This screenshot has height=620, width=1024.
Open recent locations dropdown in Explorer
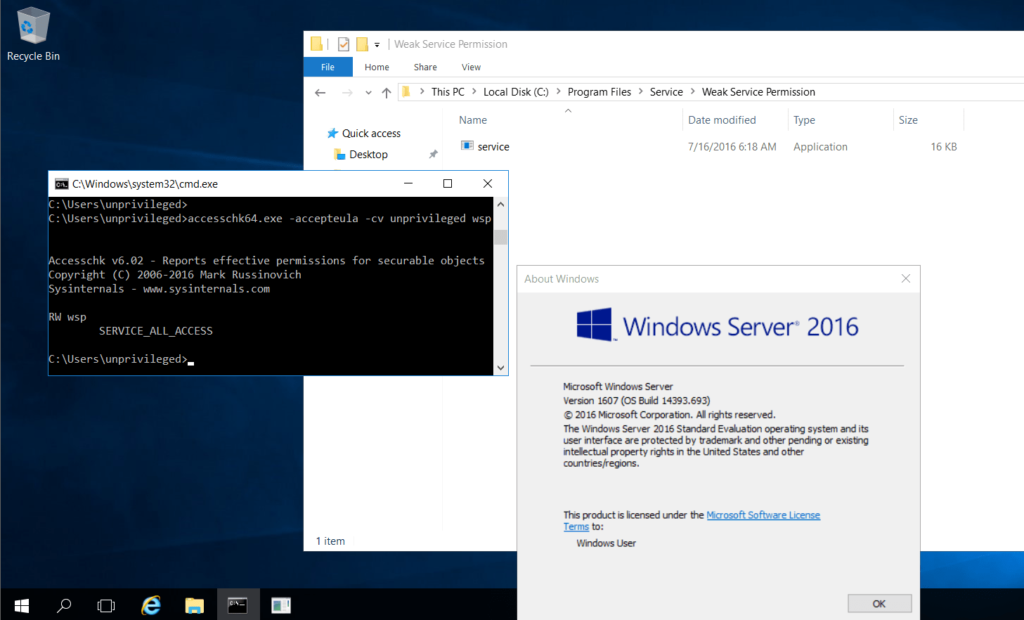click(368, 93)
